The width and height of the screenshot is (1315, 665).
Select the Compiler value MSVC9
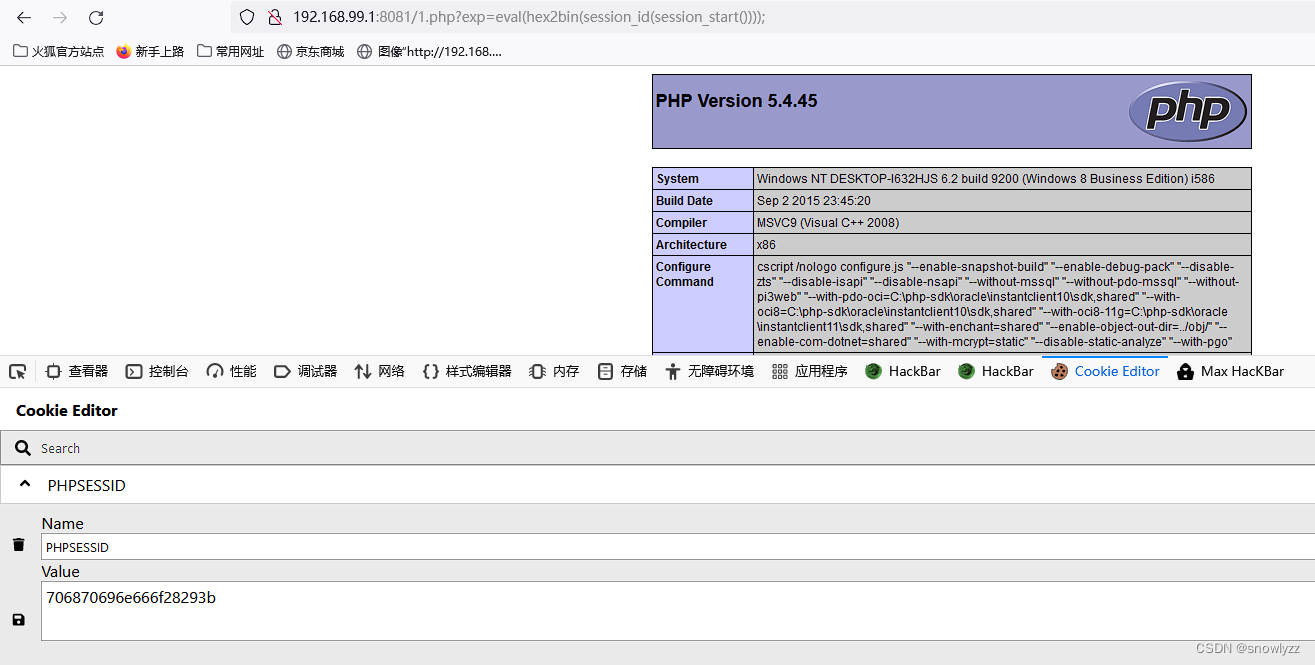coord(828,223)
